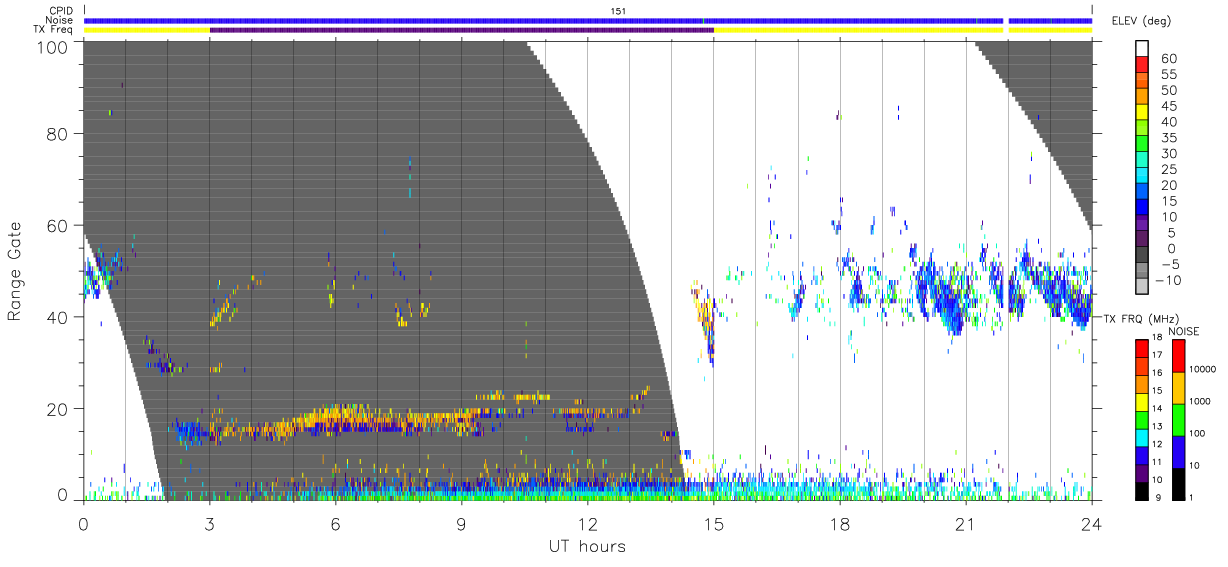Click the black segment of TX FRQ color bar
The width and height of the screenshot is (1228, 567).
(x=1143, y=491)
